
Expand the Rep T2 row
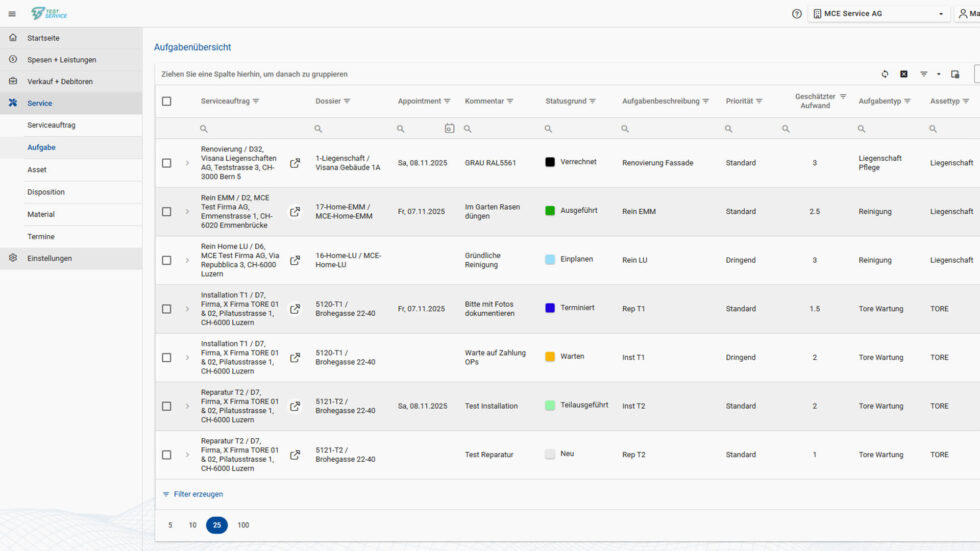pos(187,455)
